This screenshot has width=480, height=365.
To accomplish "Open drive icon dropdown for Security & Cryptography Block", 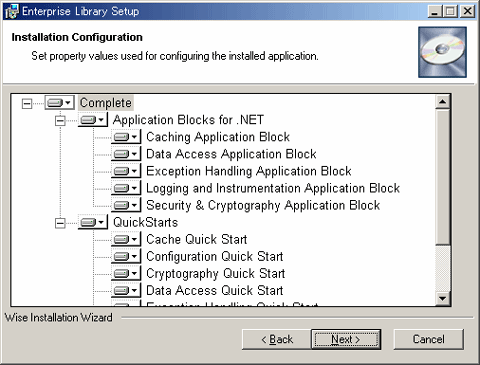I will coord(126,205).
